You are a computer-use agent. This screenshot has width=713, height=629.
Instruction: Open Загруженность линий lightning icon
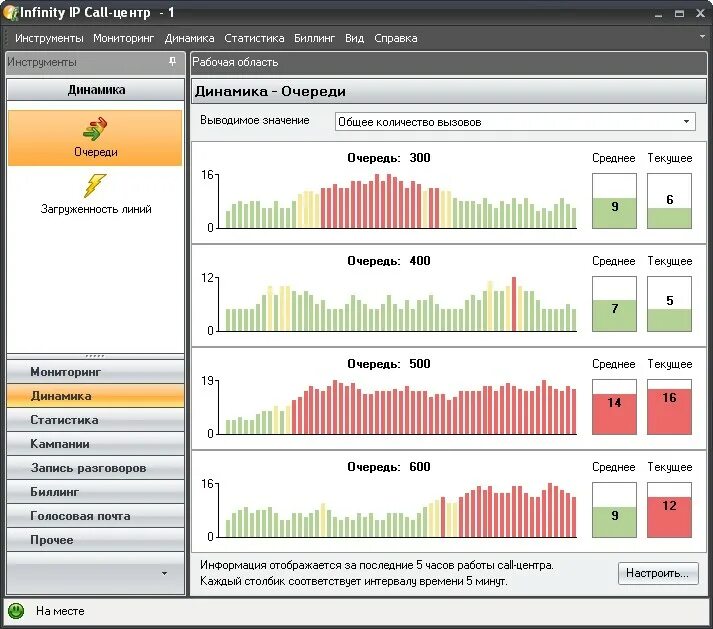coord(95,186)
